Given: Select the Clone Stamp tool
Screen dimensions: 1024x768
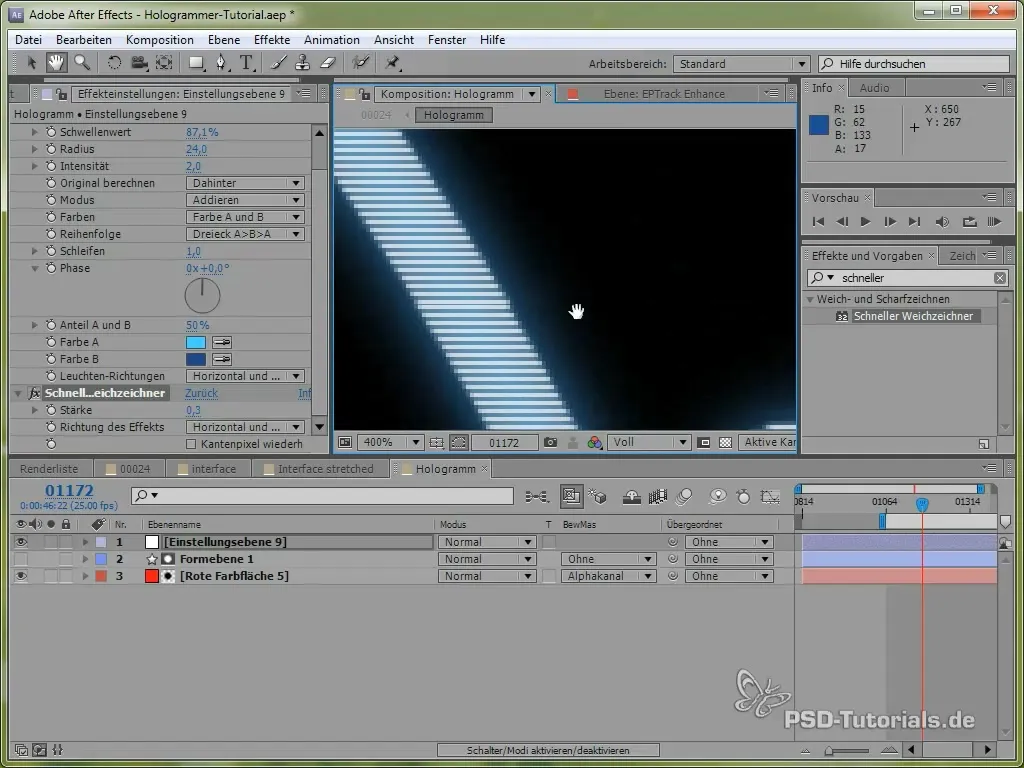Looking at the screenshot, I should pyautogui.click(x=302, y=63).
